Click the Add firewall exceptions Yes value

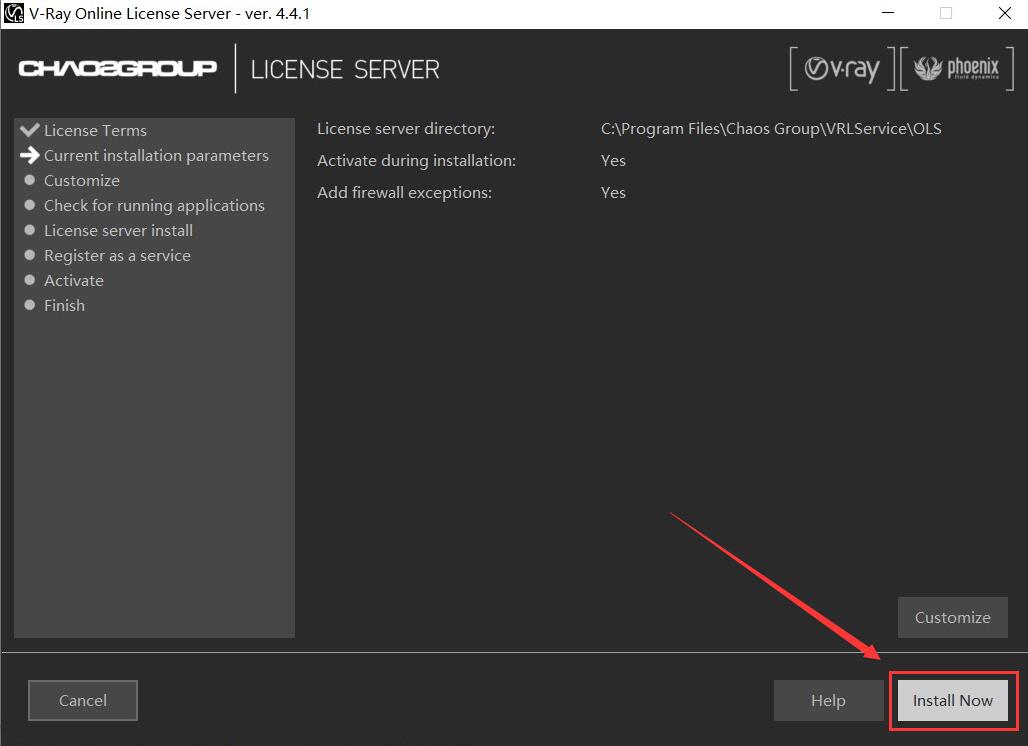point(613,192)
